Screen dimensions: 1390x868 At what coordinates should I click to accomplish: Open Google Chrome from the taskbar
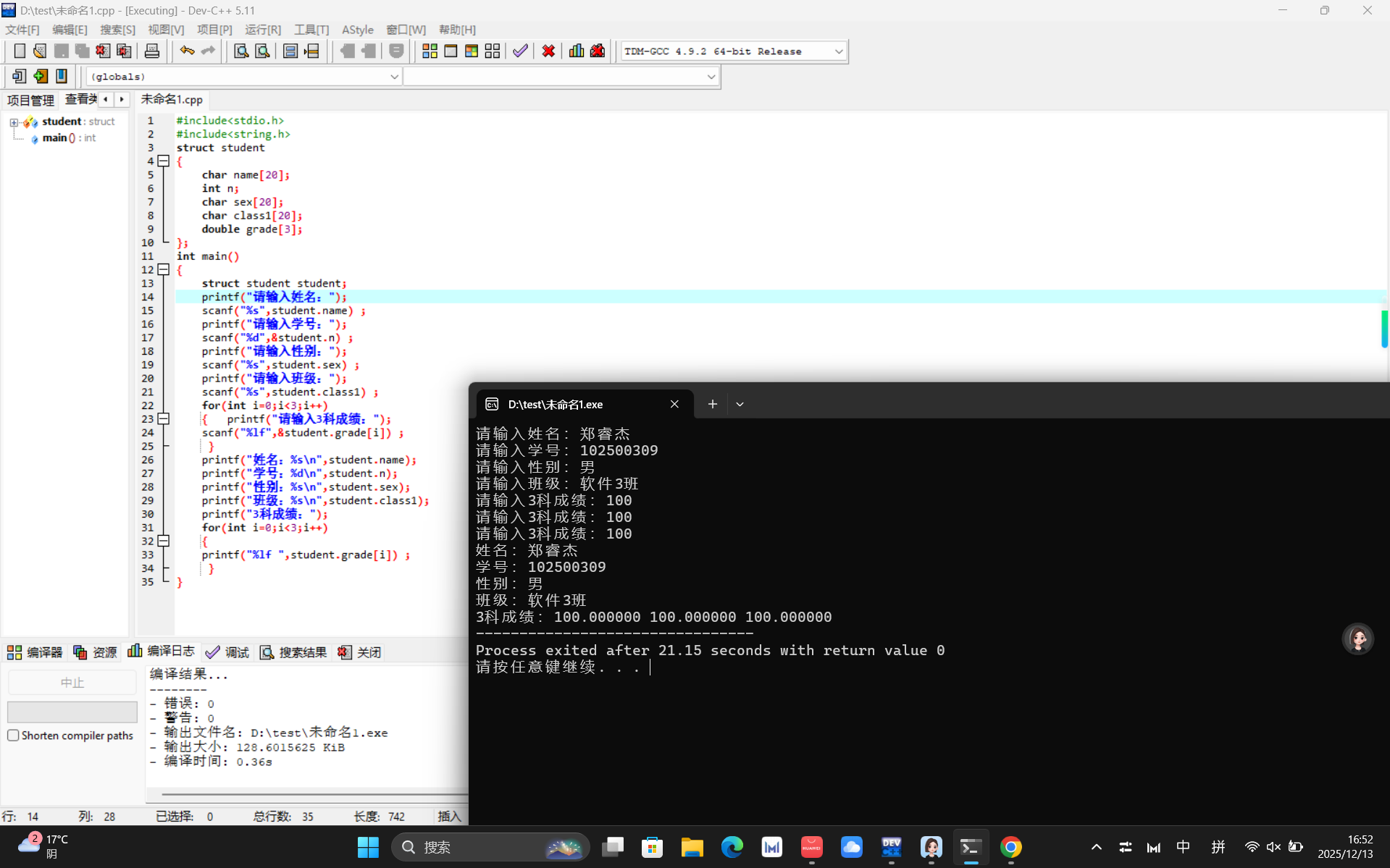click(x=1010, y=847)
